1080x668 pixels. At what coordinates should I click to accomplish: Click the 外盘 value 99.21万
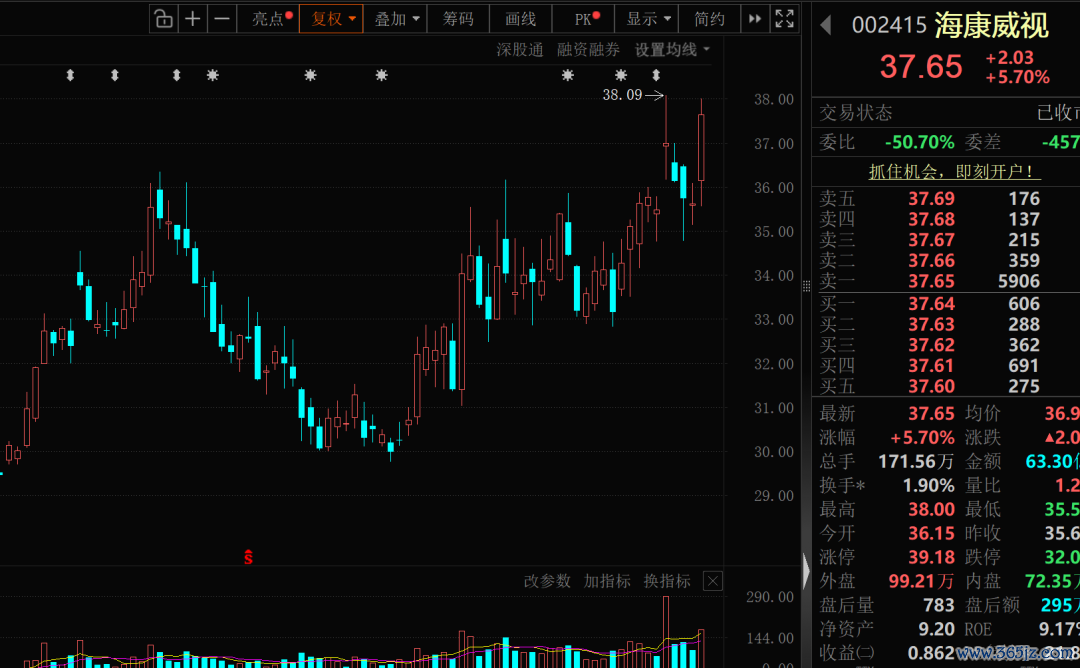tap(921, 581)
